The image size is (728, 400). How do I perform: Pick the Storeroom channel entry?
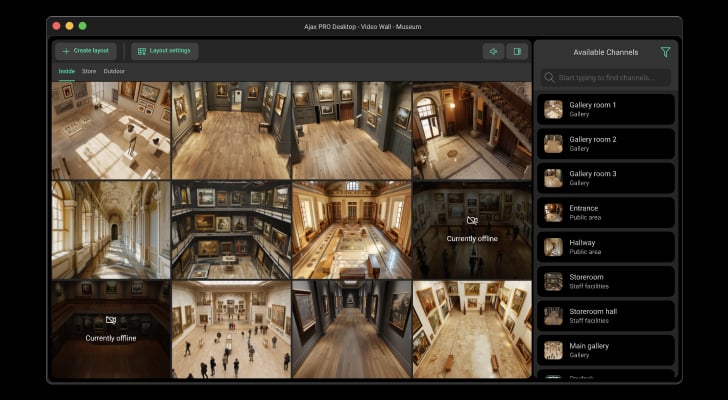click(x=606, y=281)
